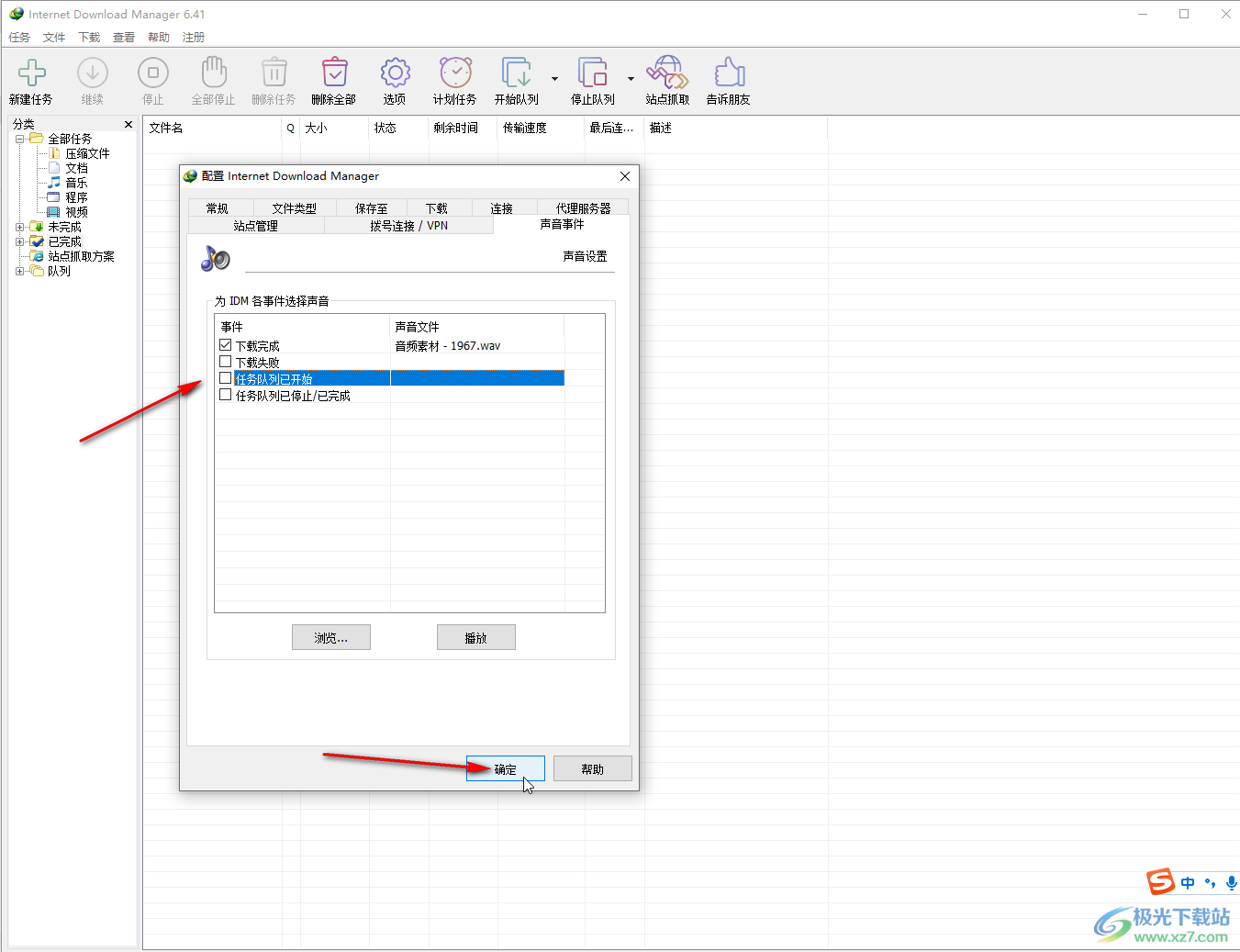Sort by the 剩余时间 column header
Image resolution: width=1240 pixels, height=952 pixels.
point(463,128)
